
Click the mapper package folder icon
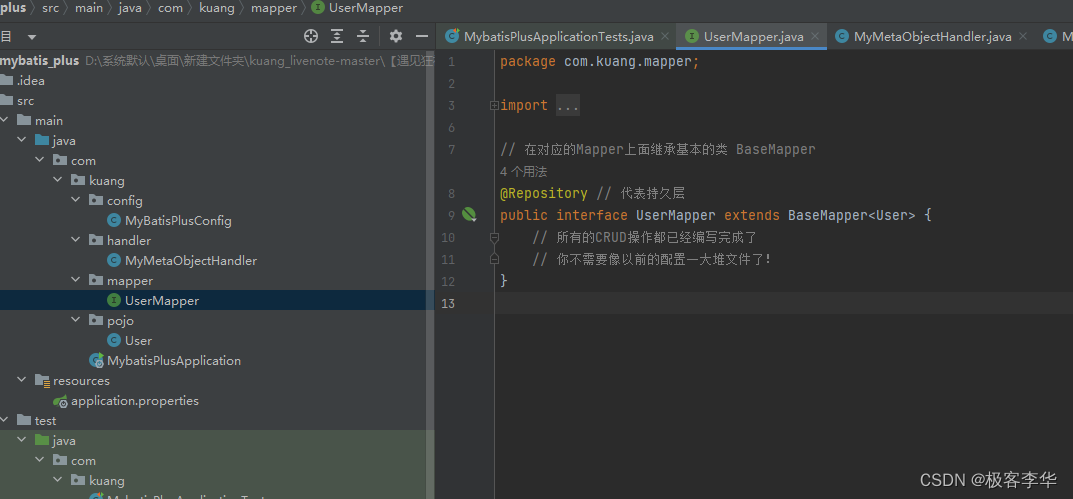[96, 281]
